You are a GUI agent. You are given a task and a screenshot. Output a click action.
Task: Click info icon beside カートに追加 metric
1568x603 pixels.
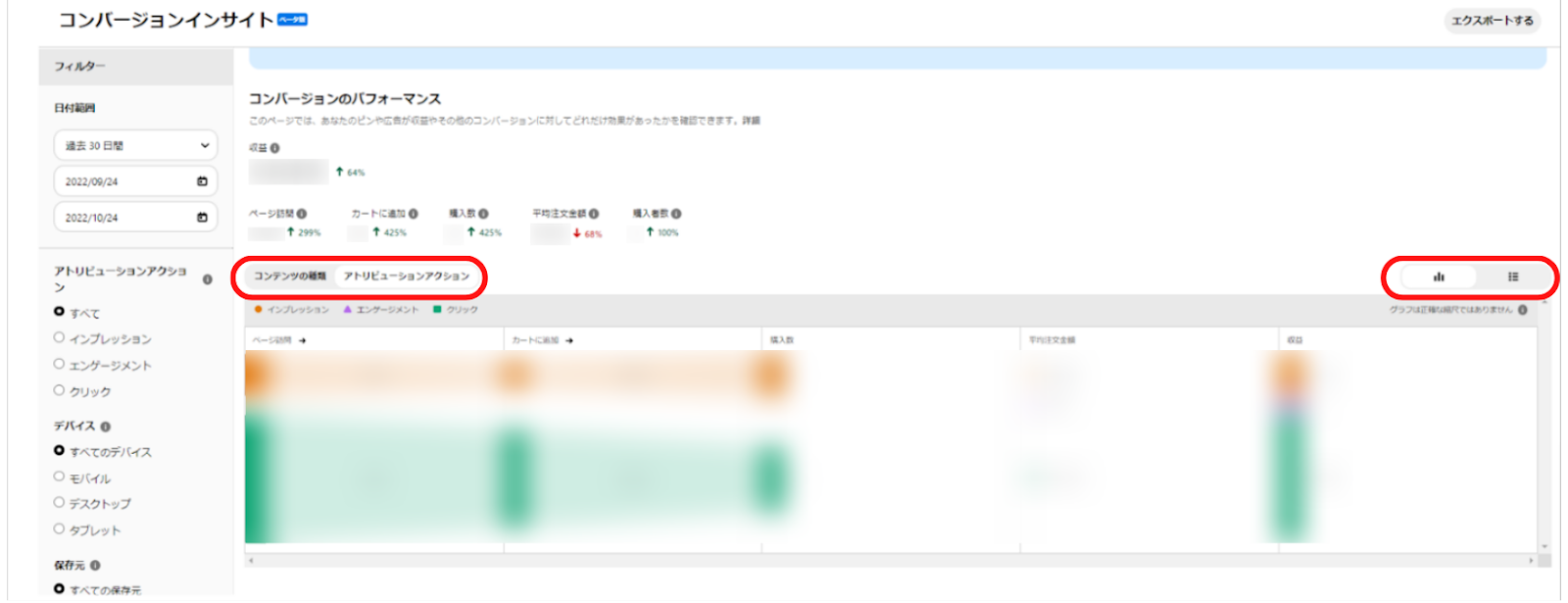[414, 214]
